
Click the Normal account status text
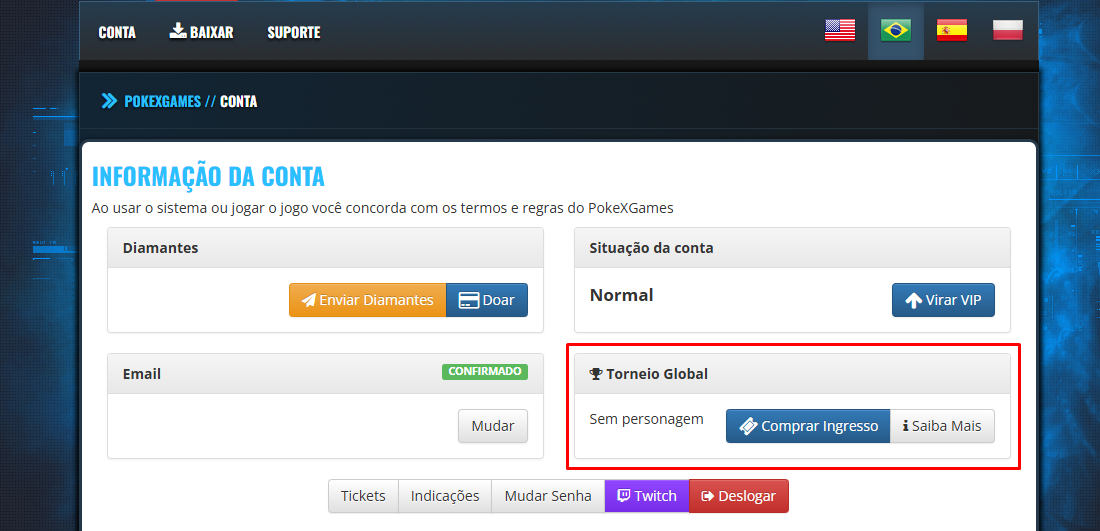click(x=622, y=295)
